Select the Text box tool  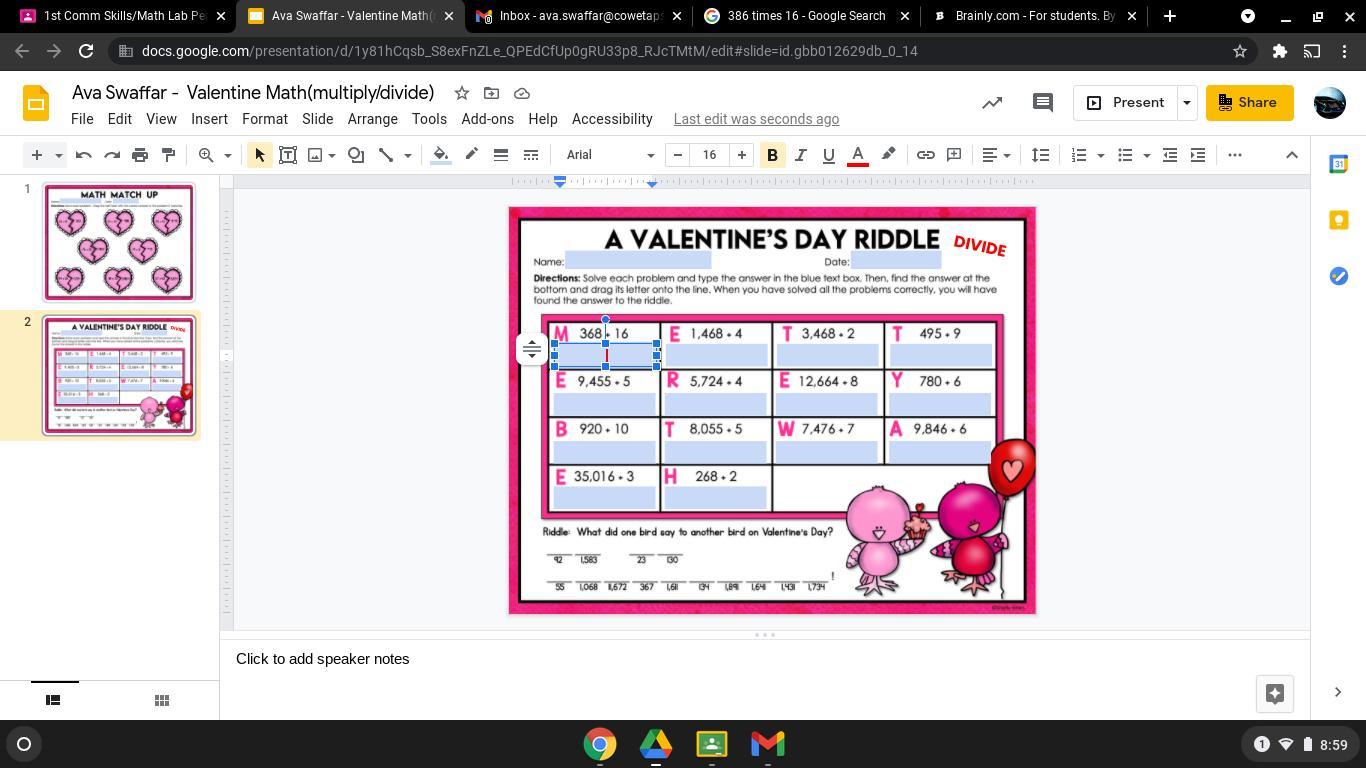pos(288,155)
